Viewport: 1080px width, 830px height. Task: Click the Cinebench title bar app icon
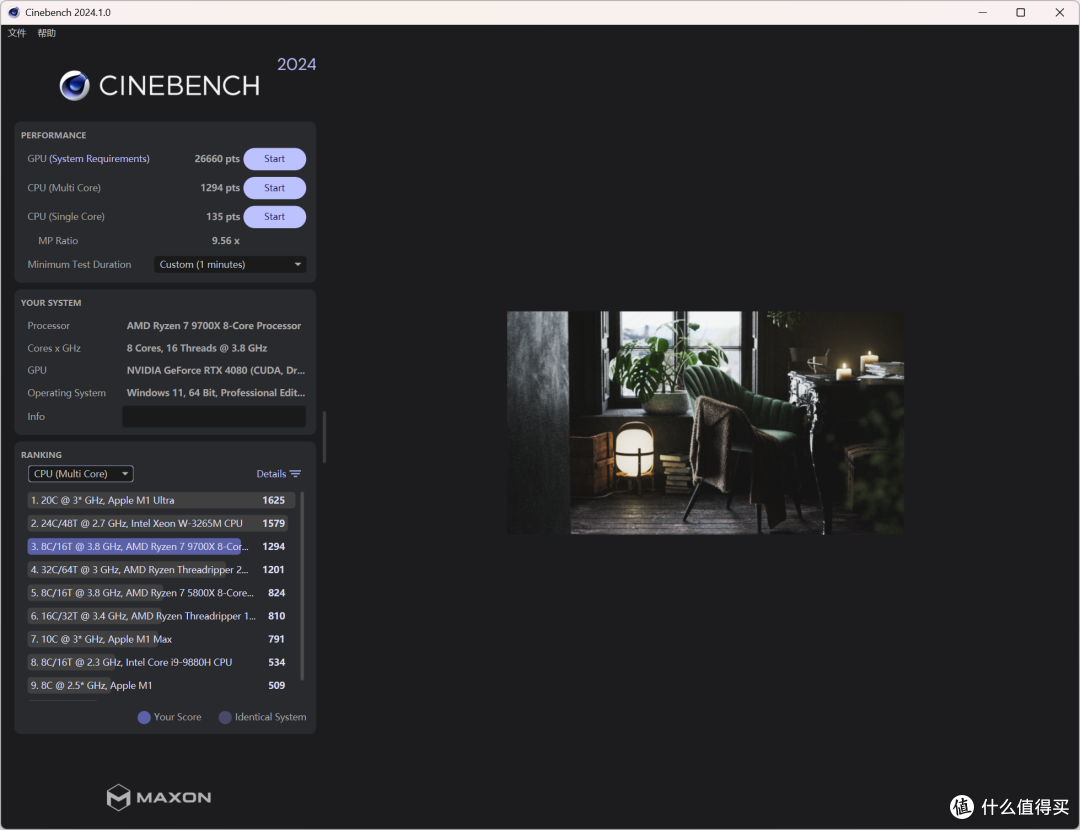tap(14, 12)
